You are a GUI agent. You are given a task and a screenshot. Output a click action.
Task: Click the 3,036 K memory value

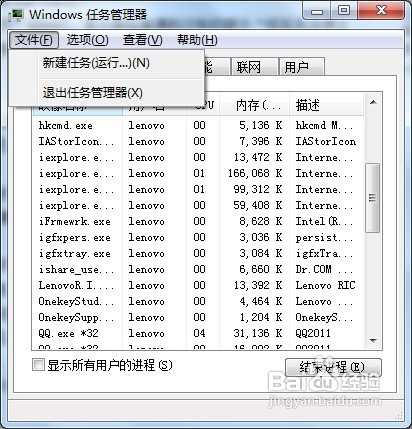[x=261, y=237]
